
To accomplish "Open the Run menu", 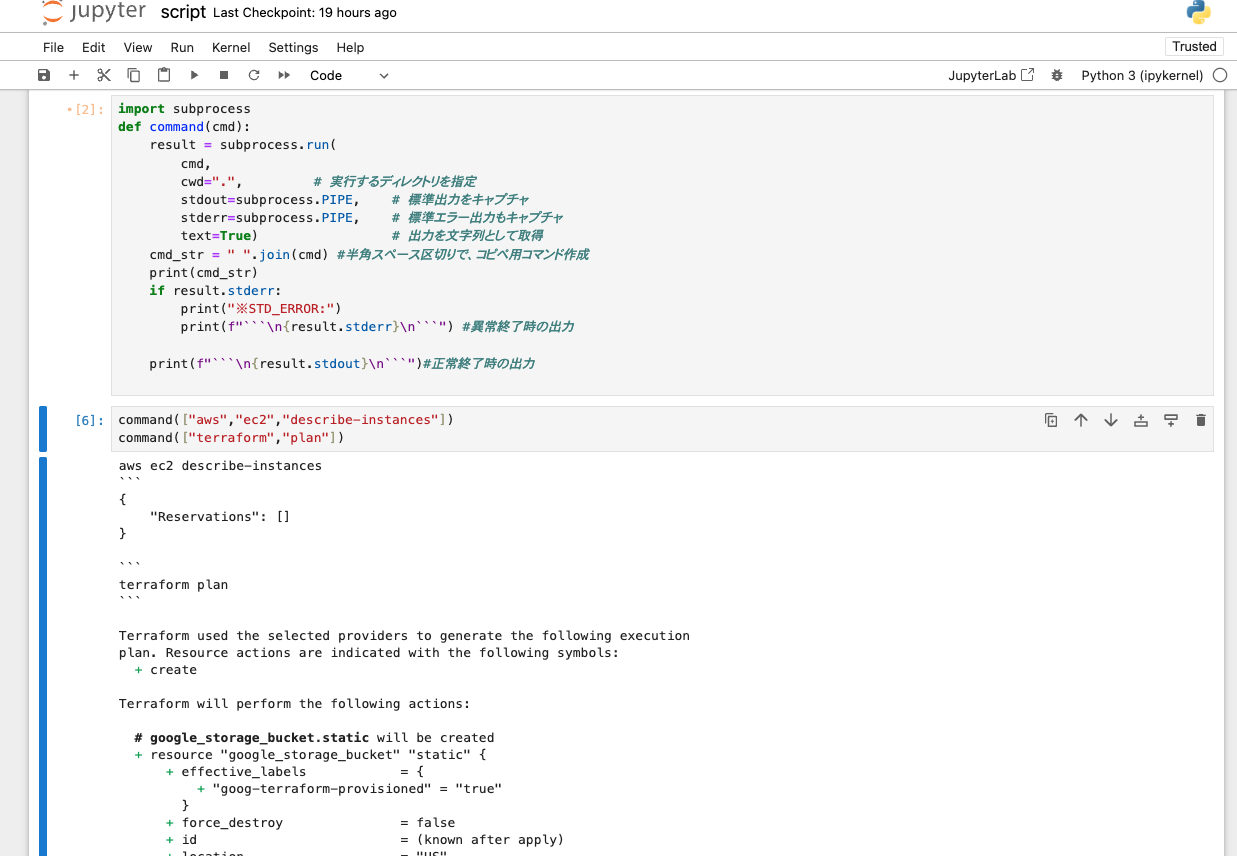I will [182, 47].
